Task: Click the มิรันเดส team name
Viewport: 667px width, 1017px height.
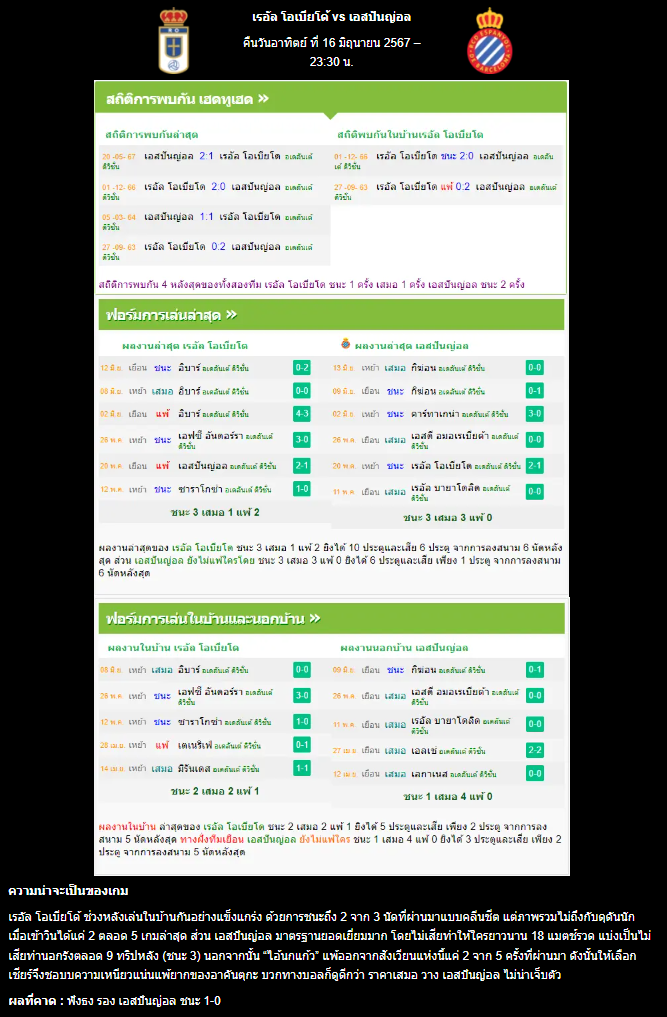Action: (195, 769)
